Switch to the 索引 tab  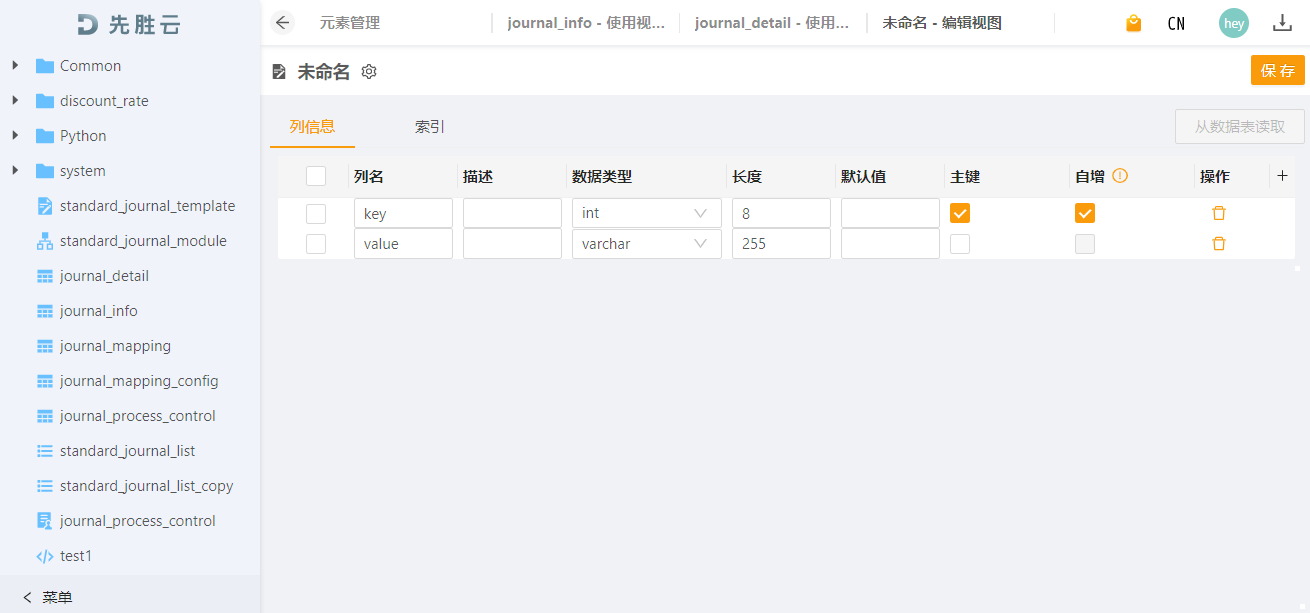click(x=430, y=127)
